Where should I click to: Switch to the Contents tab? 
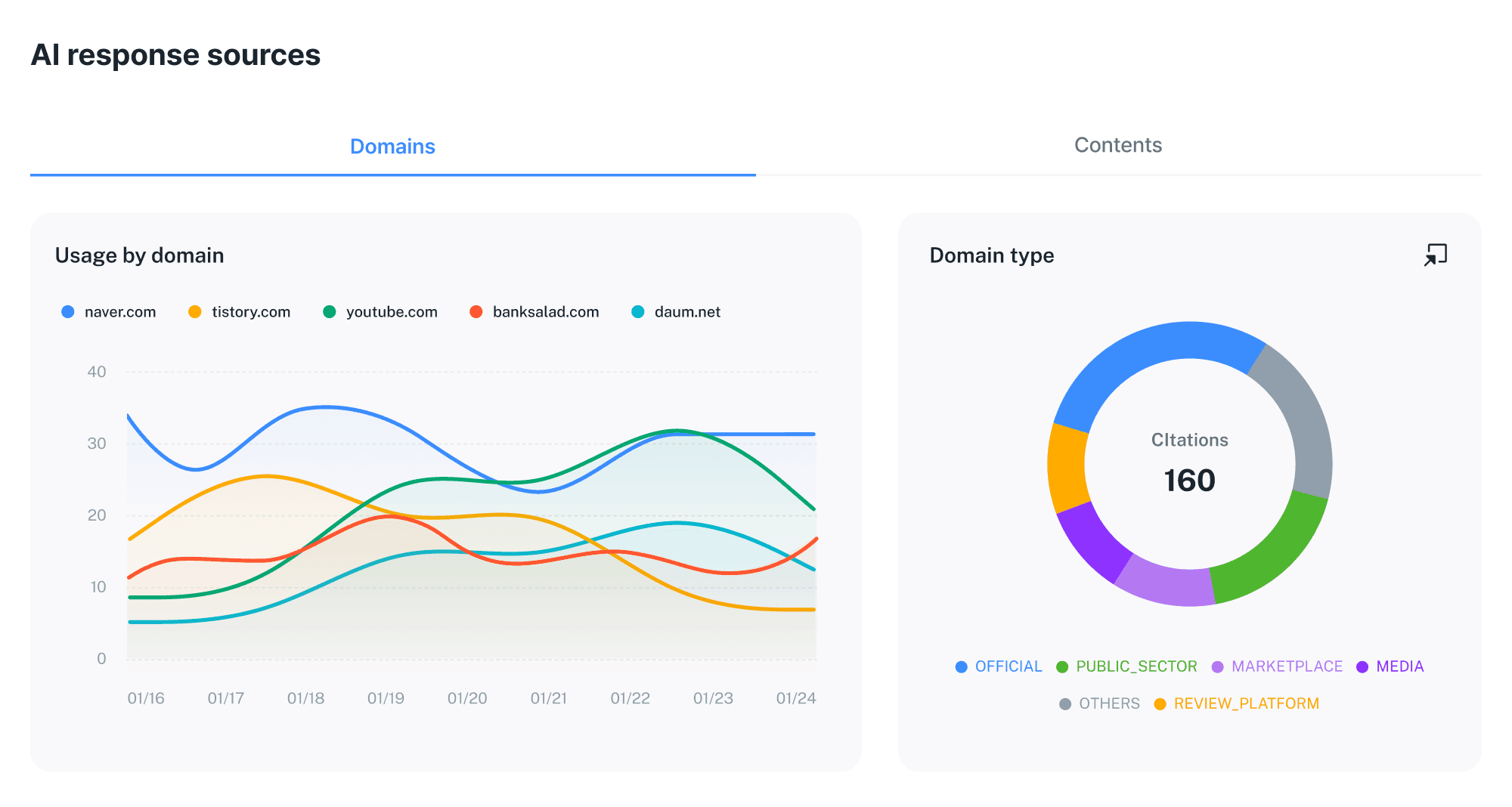pyautogui.click(x=1118, y=145)
